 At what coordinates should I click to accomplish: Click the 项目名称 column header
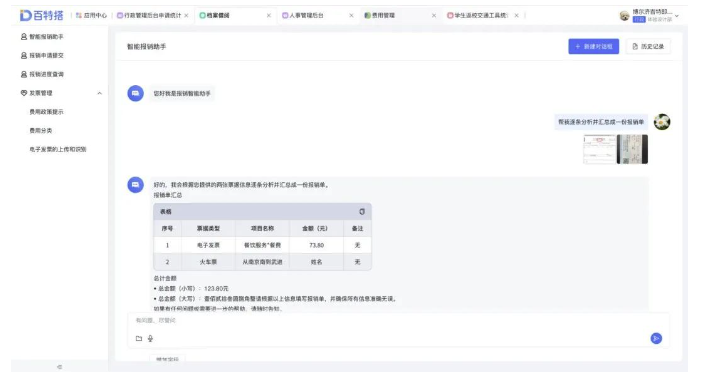262,228
